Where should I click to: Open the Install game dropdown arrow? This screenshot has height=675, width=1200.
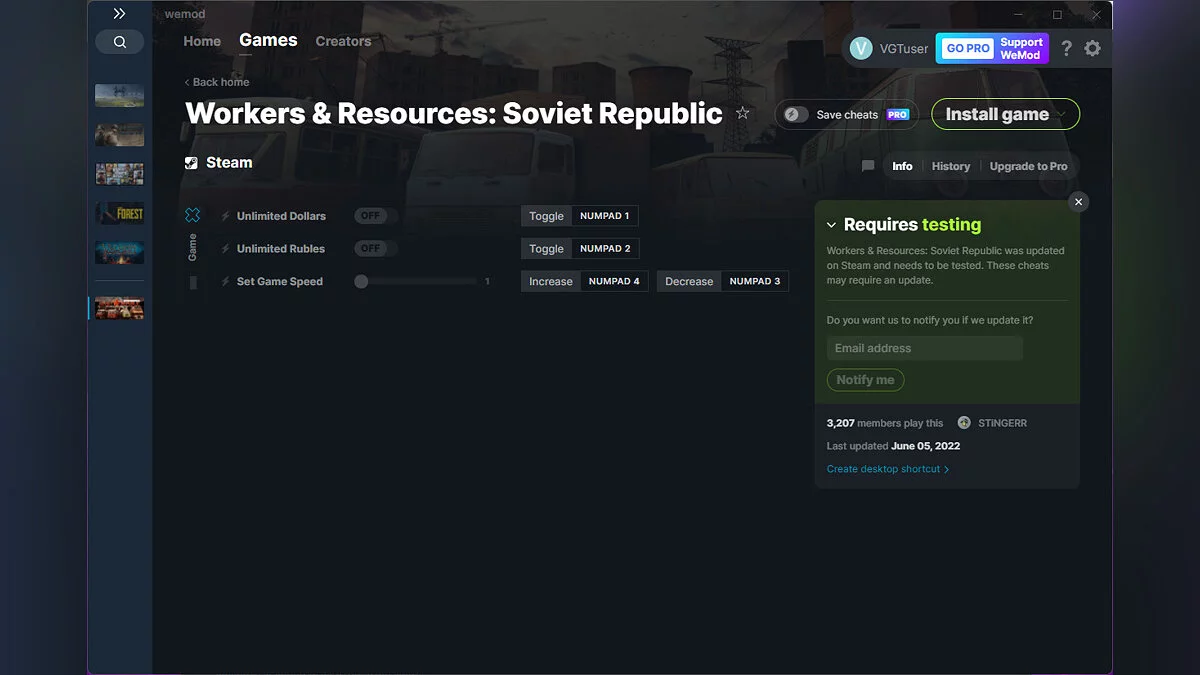(1062, 113)
